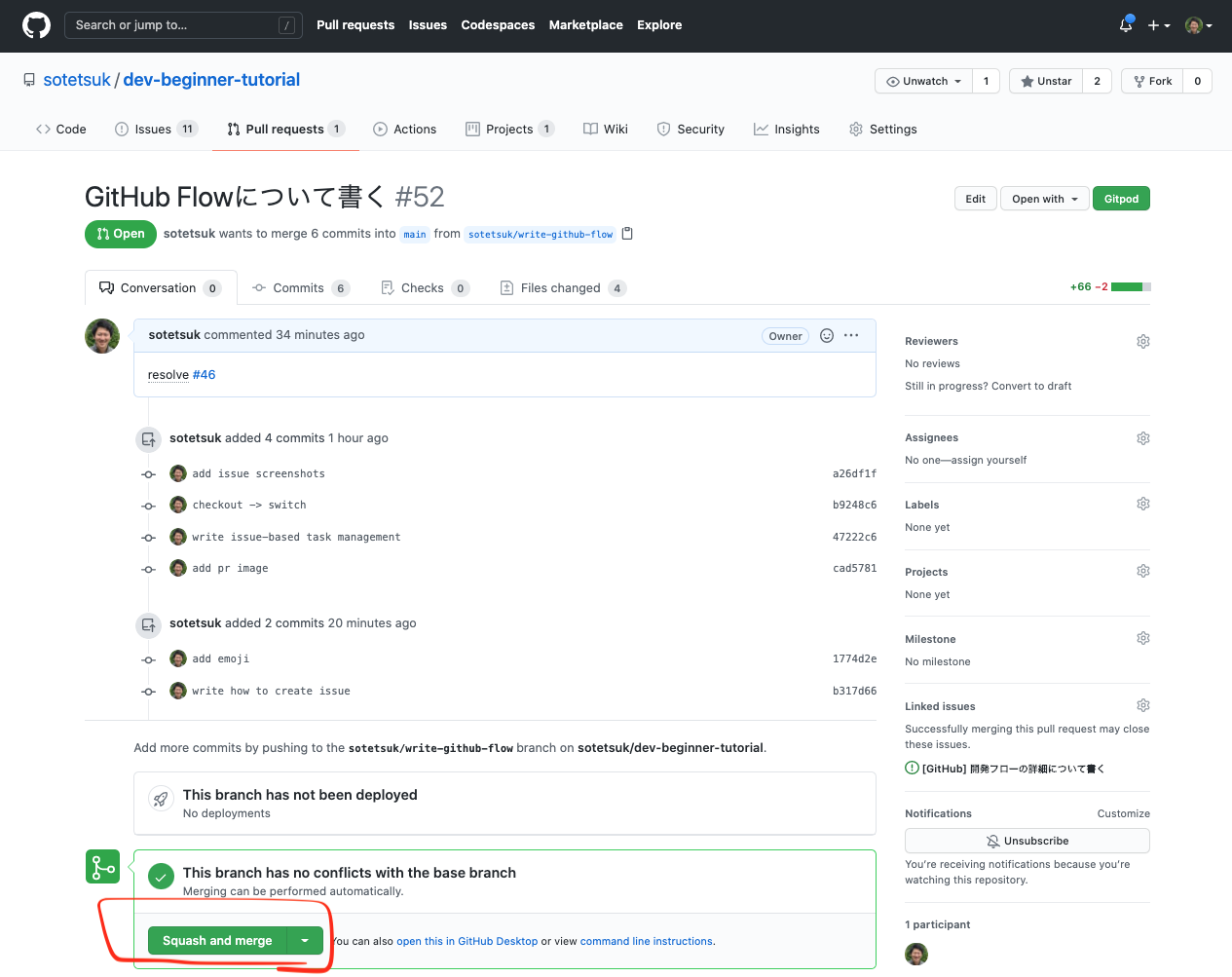Click the +66 −2 diffstat bar
The image size is (1232, 977).
click(x=1110, y=287)
